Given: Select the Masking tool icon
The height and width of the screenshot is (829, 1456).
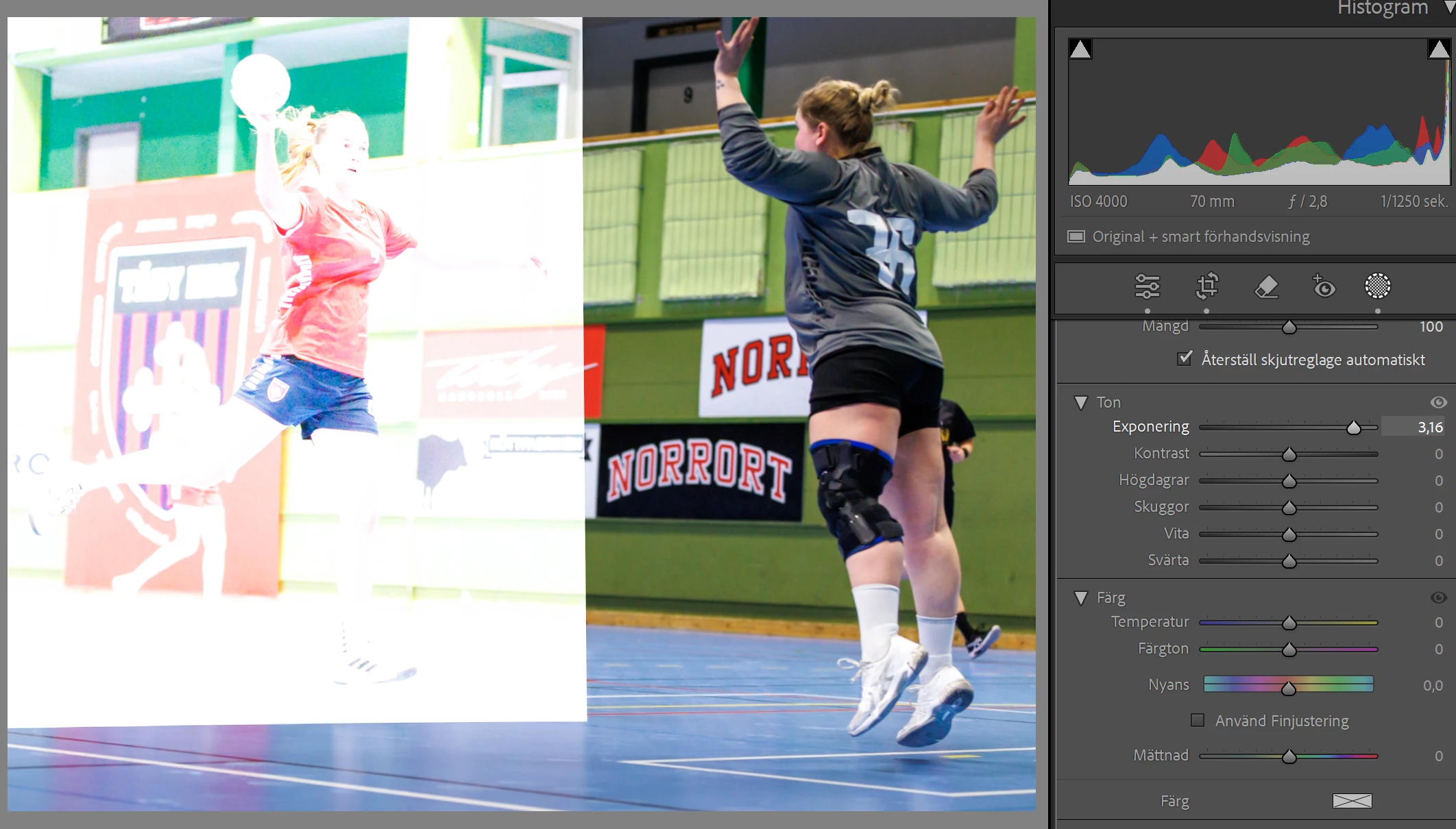Looking at the screenshot, I should click(x=1377, y=286).
